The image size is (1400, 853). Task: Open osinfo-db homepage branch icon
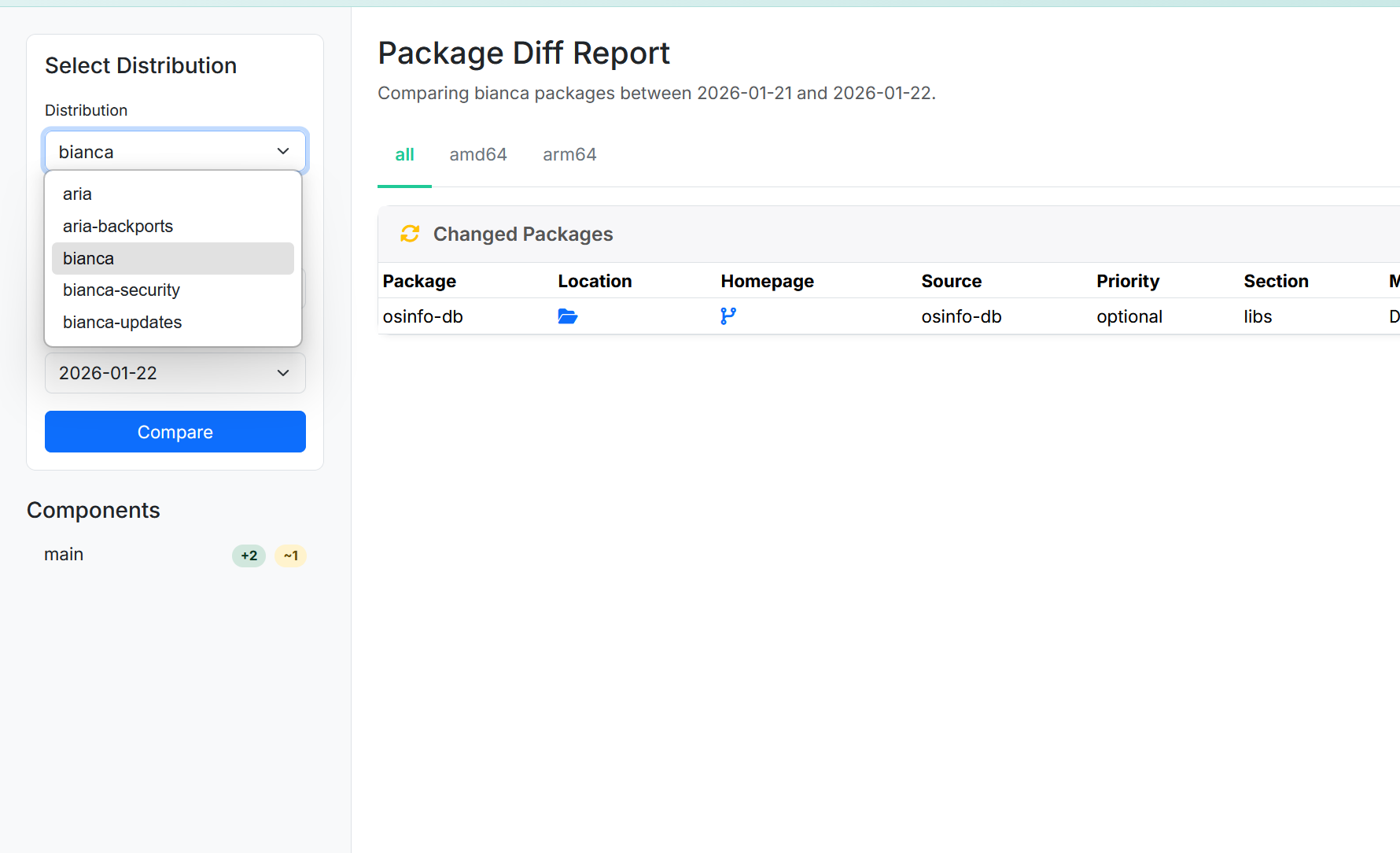pyautogui.click(x=728, y=316)
